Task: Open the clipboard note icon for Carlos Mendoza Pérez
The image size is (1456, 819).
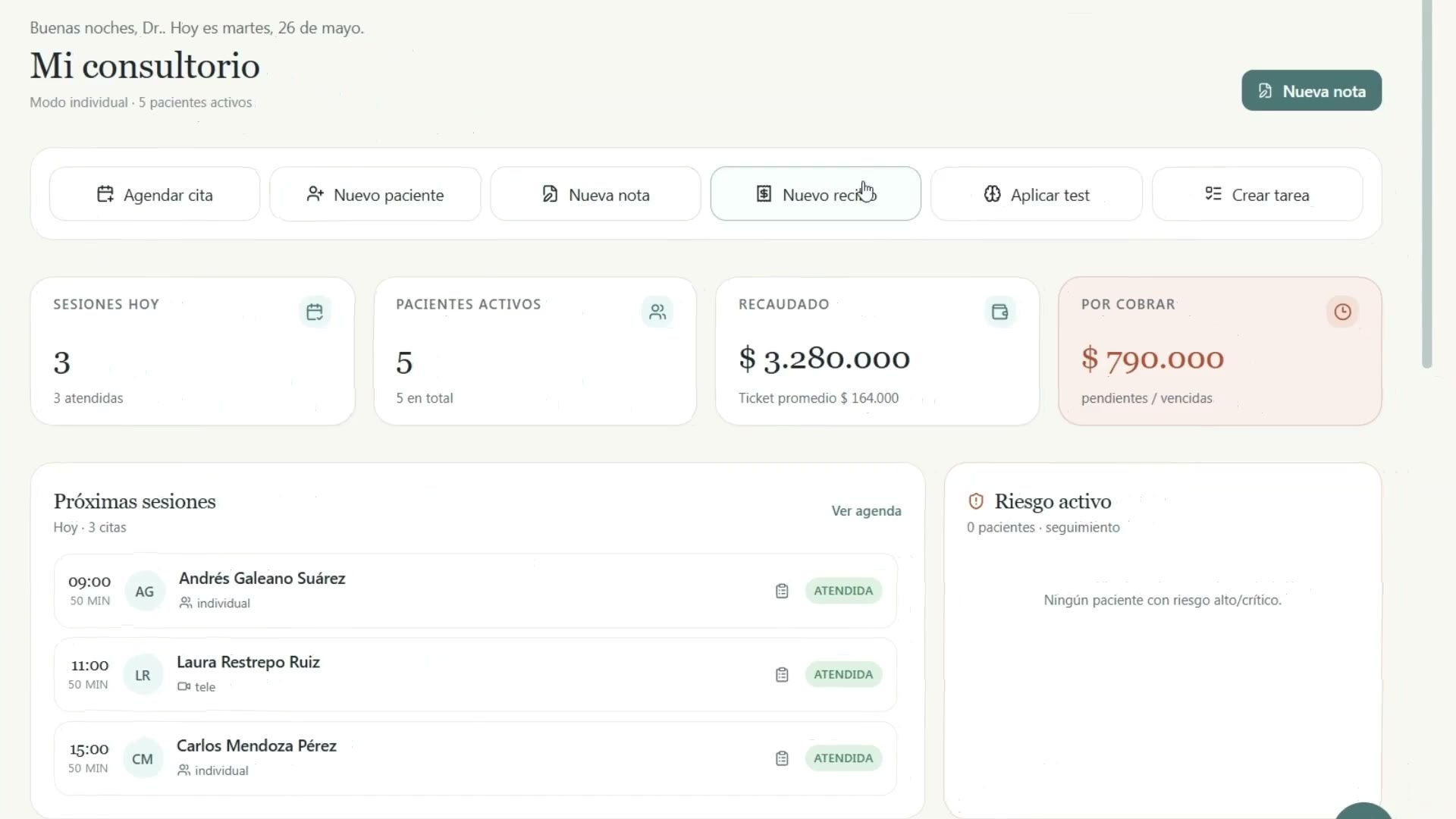Action: tap(782, 758)
